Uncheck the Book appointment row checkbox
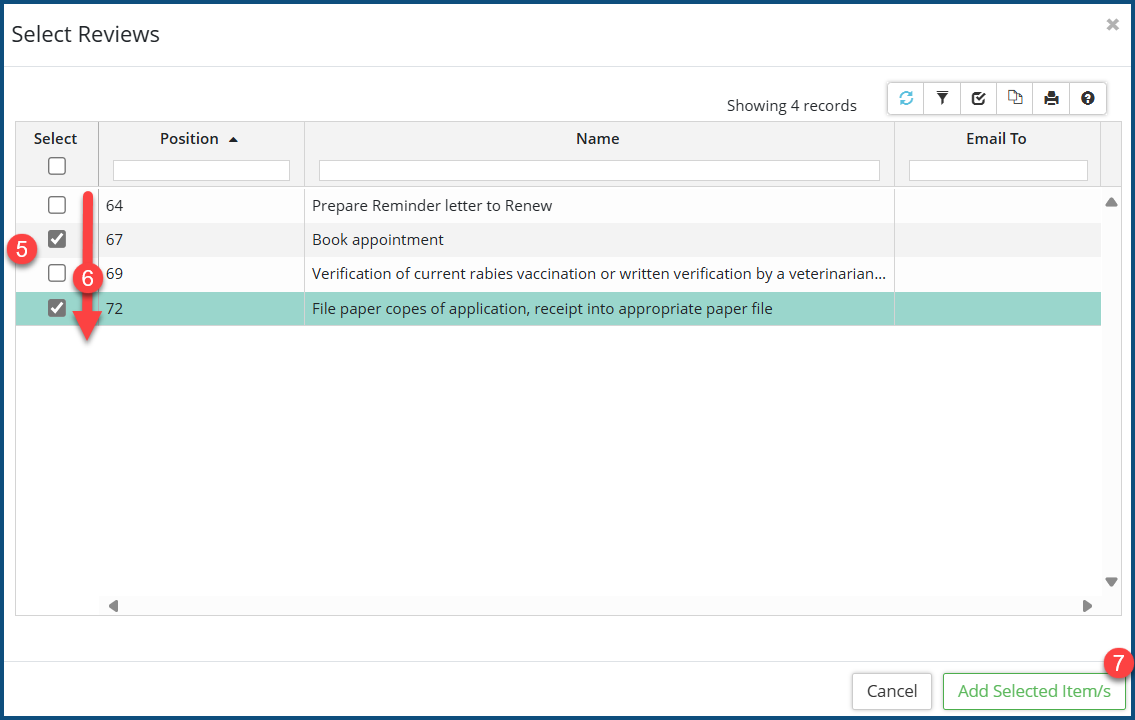This screenshot has height=720, width=1135. pos(57,239)
